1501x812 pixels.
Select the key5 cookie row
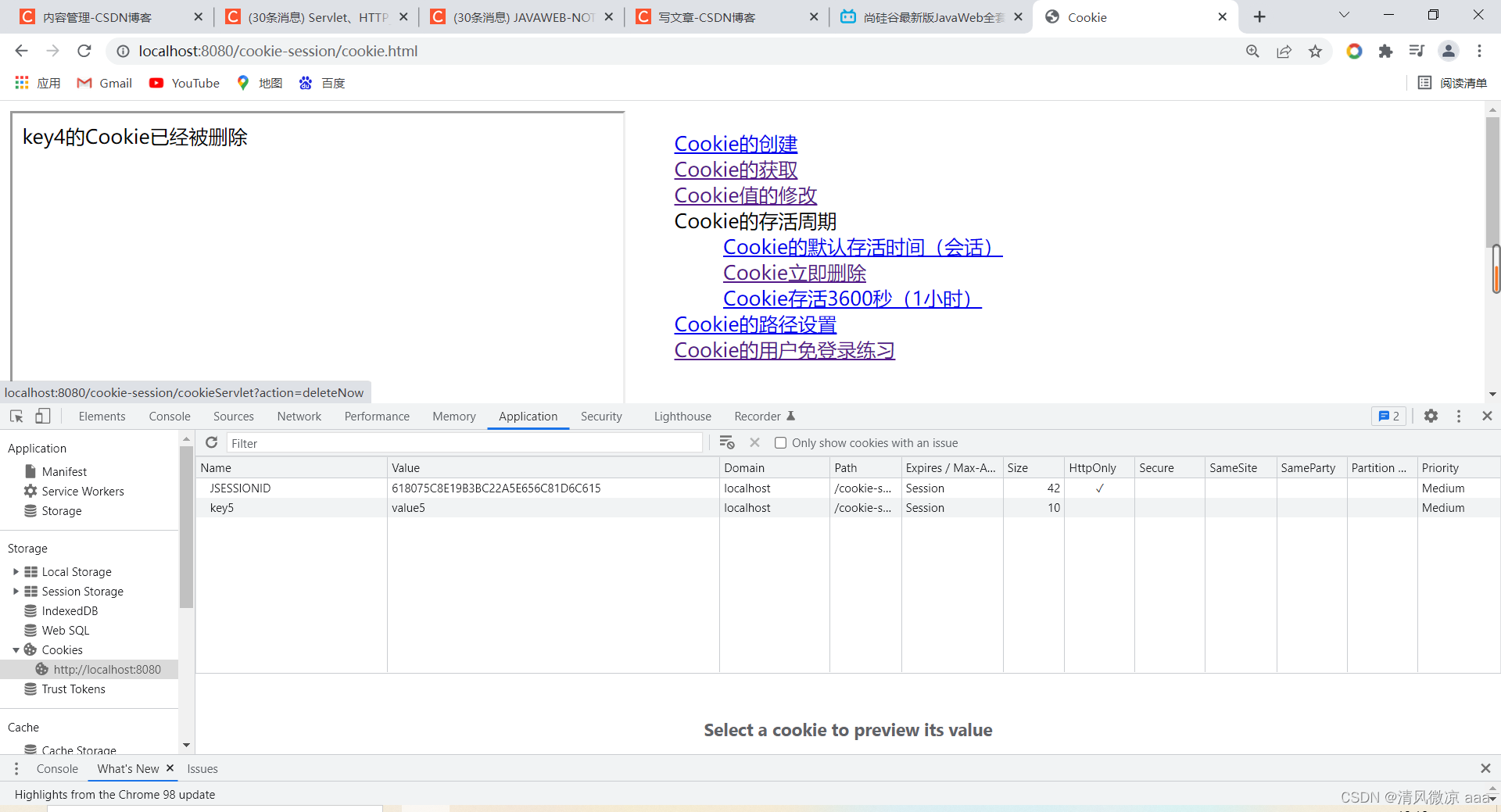pyautogui.click(x=847, y=508)
